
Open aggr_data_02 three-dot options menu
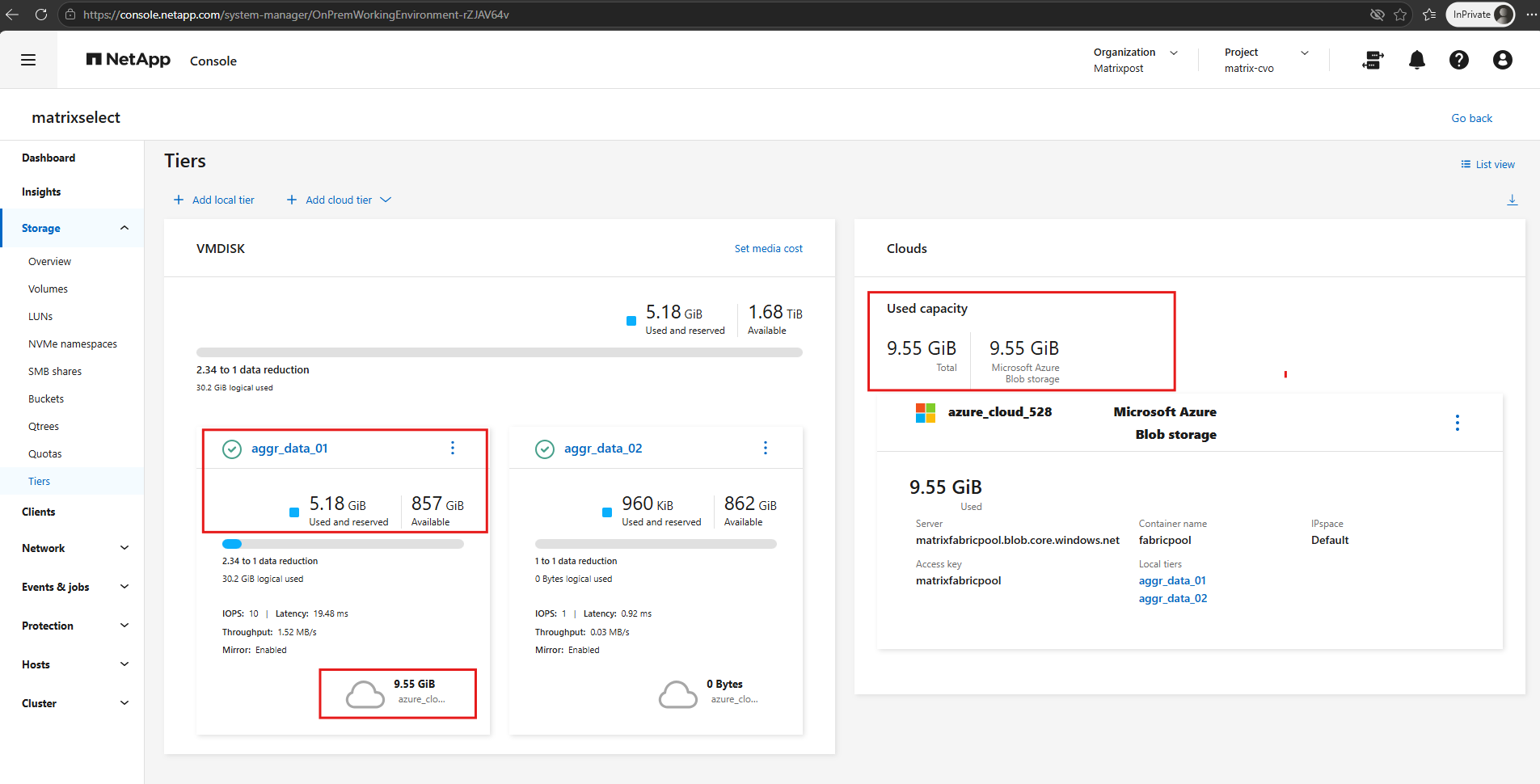coord(766,448)
